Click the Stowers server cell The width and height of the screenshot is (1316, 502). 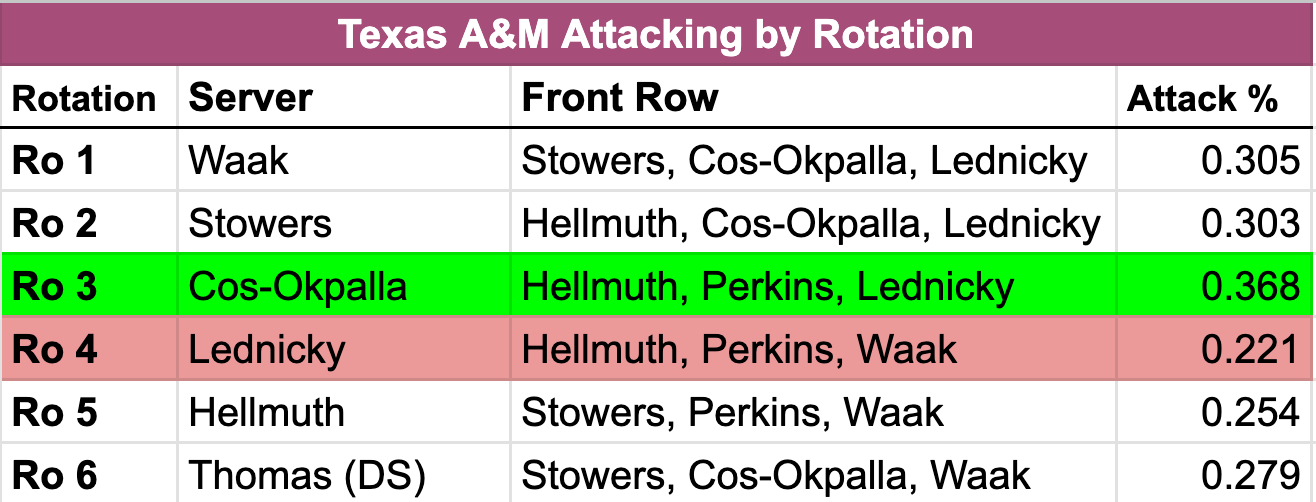[x=260, y=223]
